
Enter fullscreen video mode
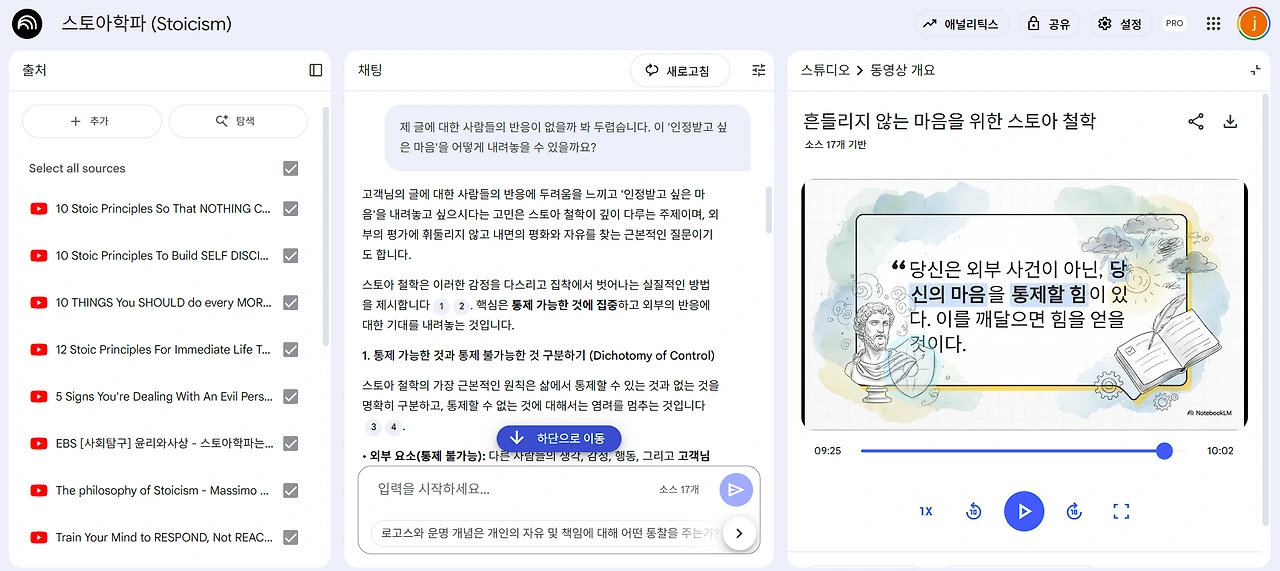(1121, 511)
